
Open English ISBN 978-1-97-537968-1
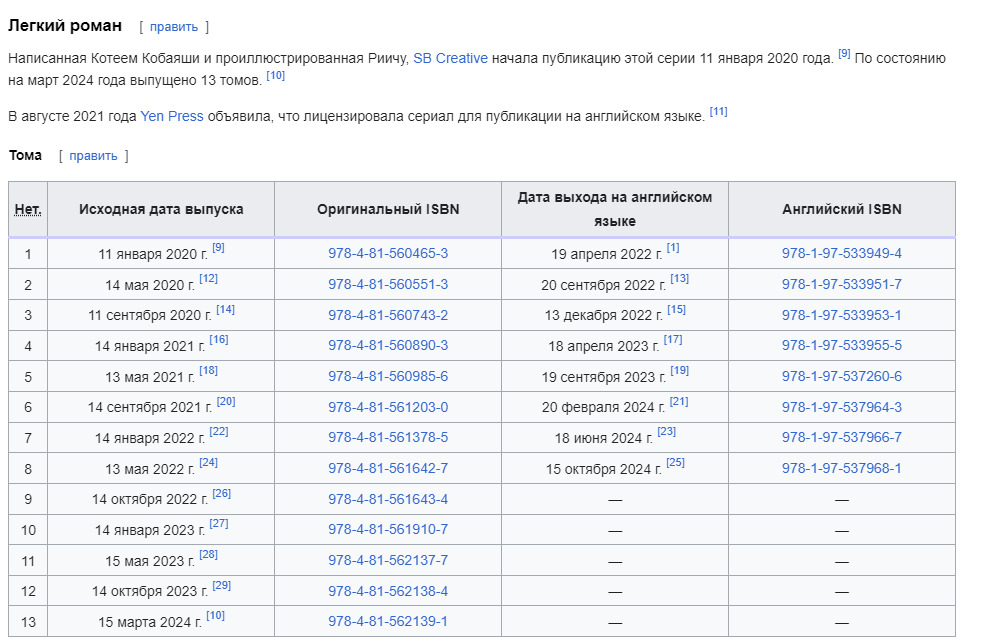841,468
